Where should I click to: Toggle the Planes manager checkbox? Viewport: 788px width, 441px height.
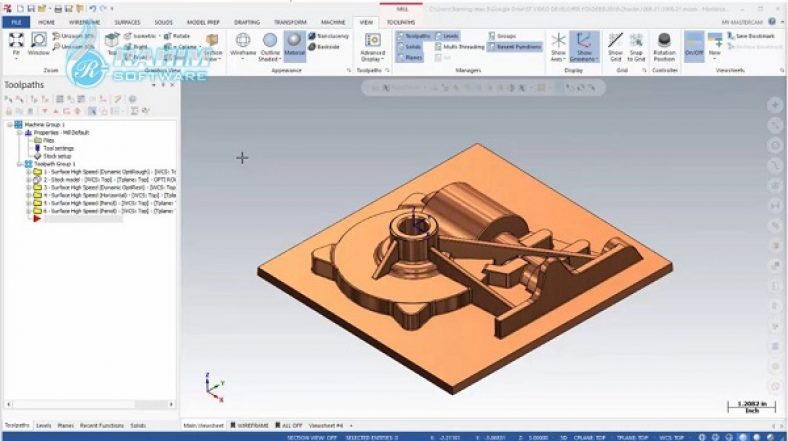410,57
